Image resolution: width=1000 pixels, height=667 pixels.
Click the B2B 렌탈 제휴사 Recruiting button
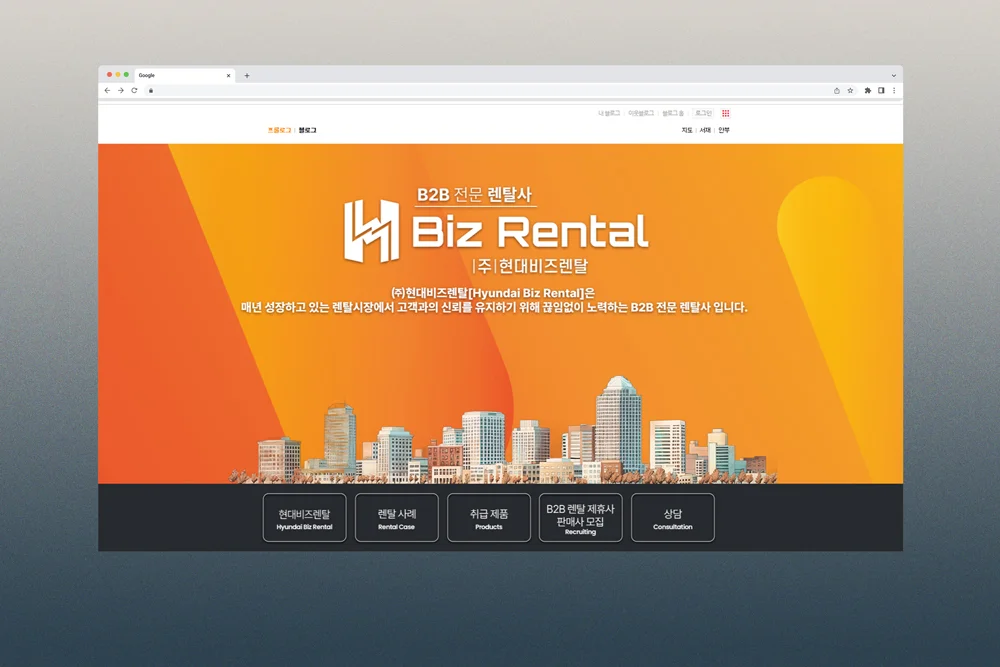[x=580, y=518]
